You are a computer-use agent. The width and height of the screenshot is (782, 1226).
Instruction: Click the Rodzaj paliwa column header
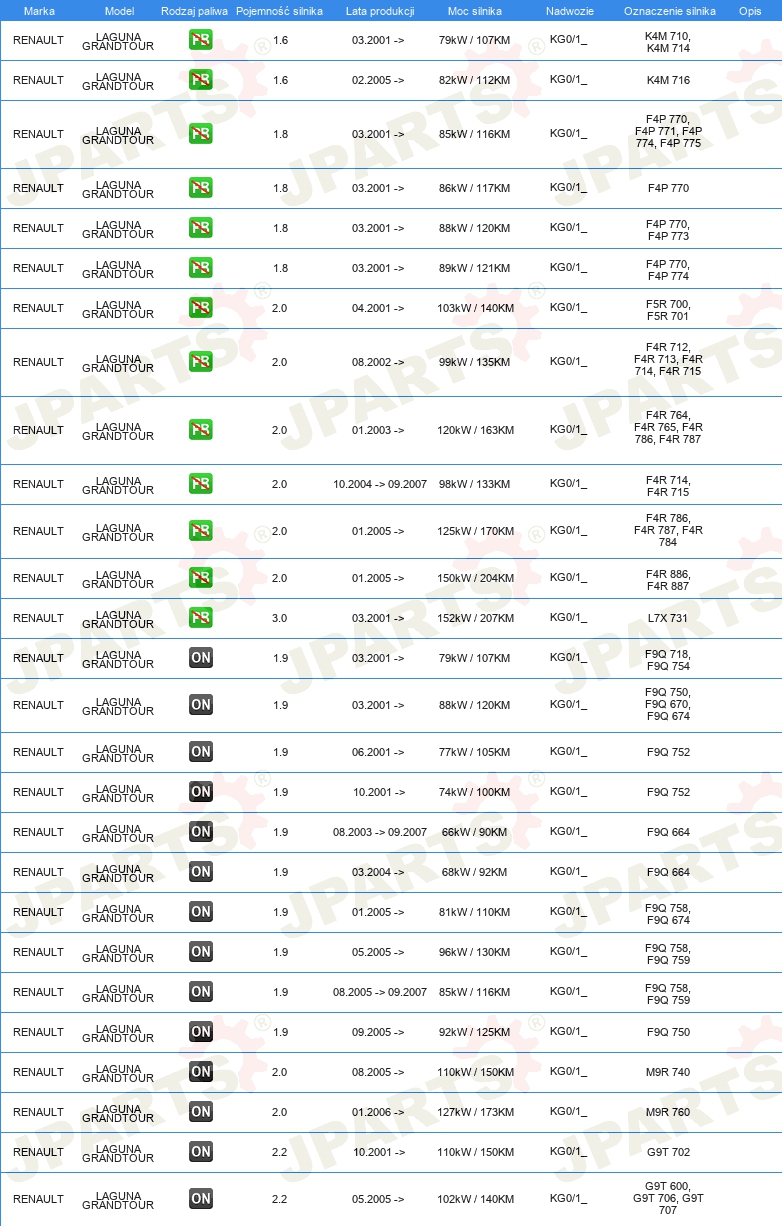point(195,11)
